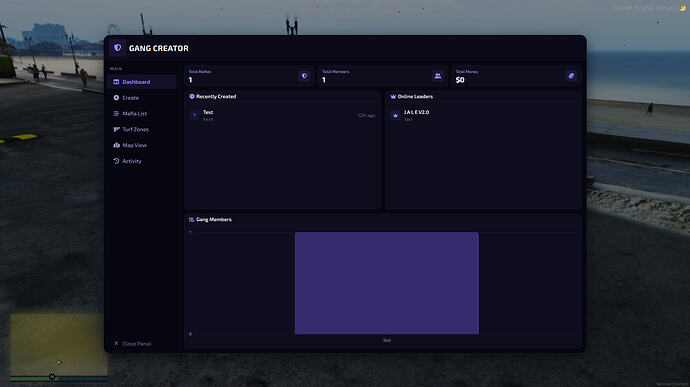Image resolution: width=690 pixels, height=387 pixels.
Task: Click the crown icon beside J A L E V2.0
Action: 395,115
